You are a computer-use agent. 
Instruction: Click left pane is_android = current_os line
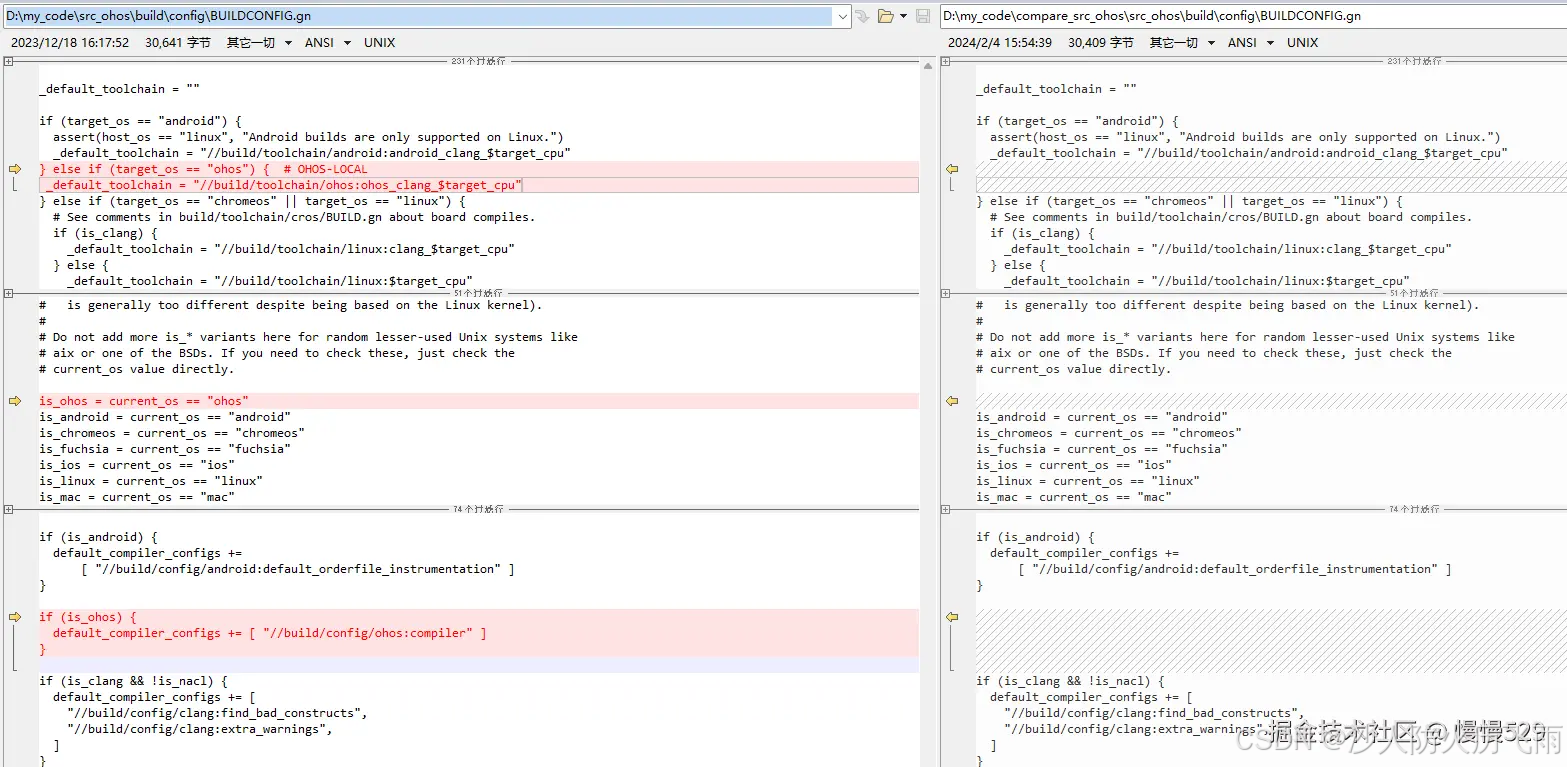pos(165,417)
